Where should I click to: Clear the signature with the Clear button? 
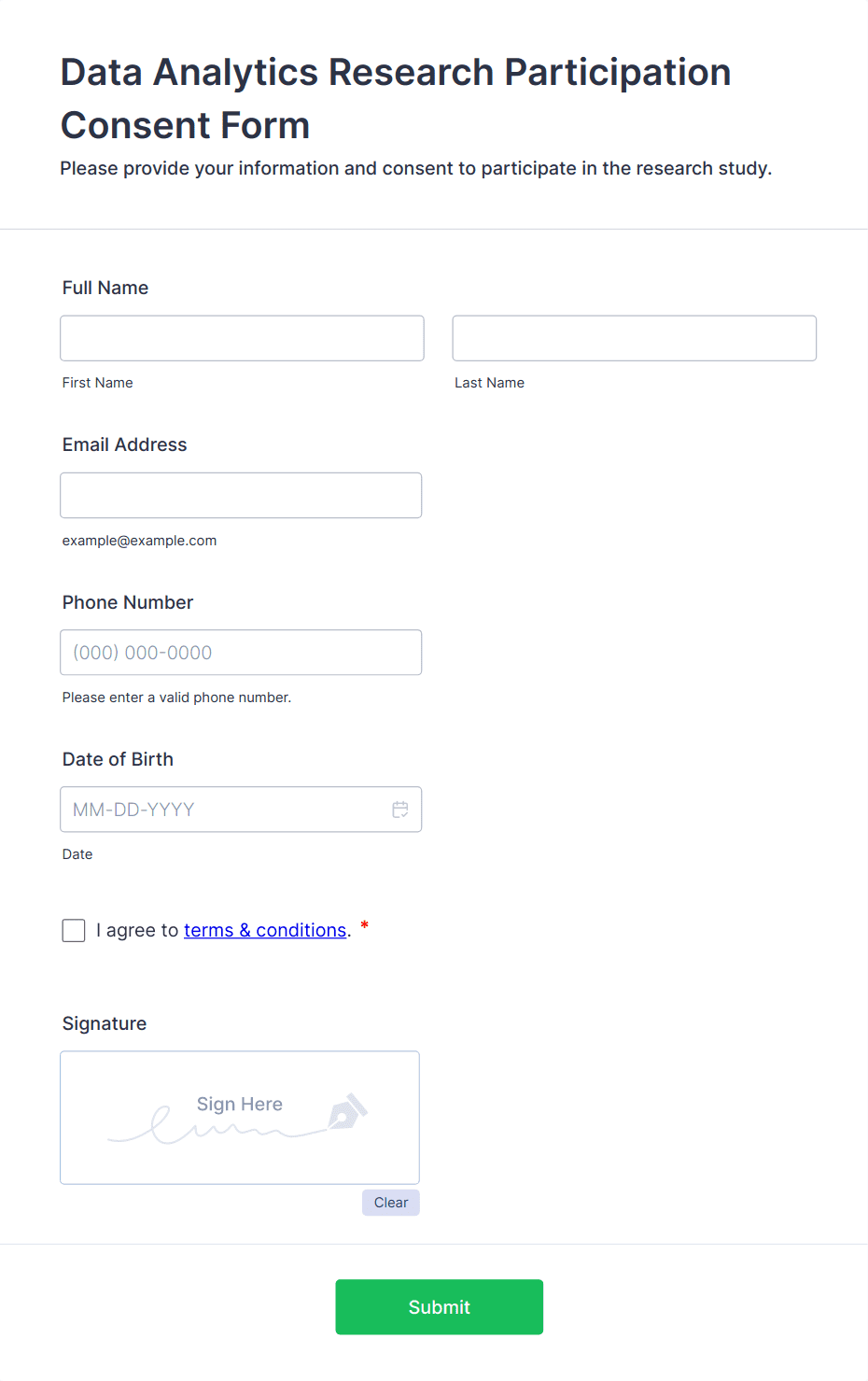pyautogui.click(x=391, y=1203)
